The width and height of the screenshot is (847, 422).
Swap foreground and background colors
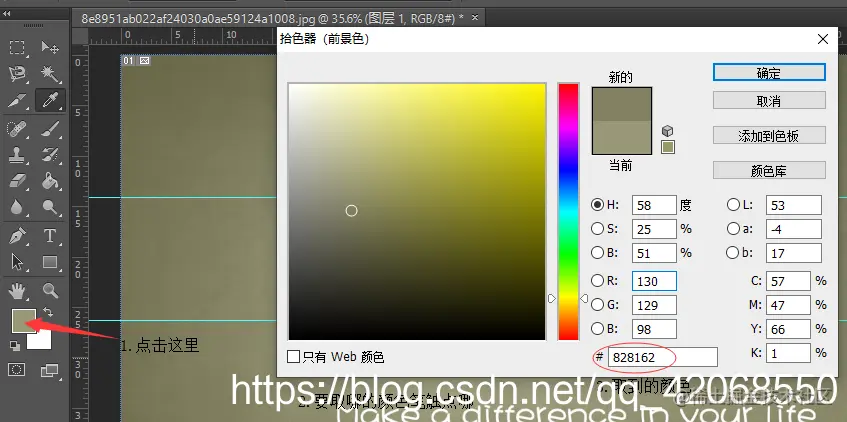pos(48,312)
